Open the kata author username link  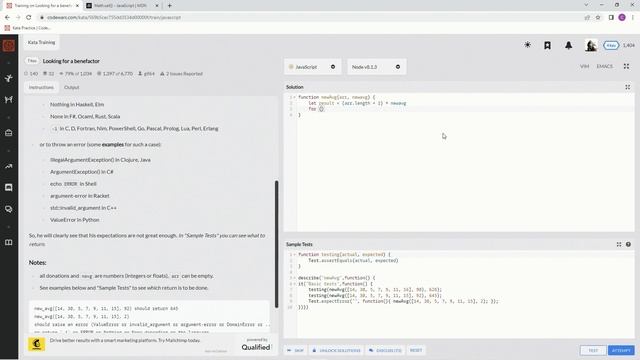click(x=146, y=74)
